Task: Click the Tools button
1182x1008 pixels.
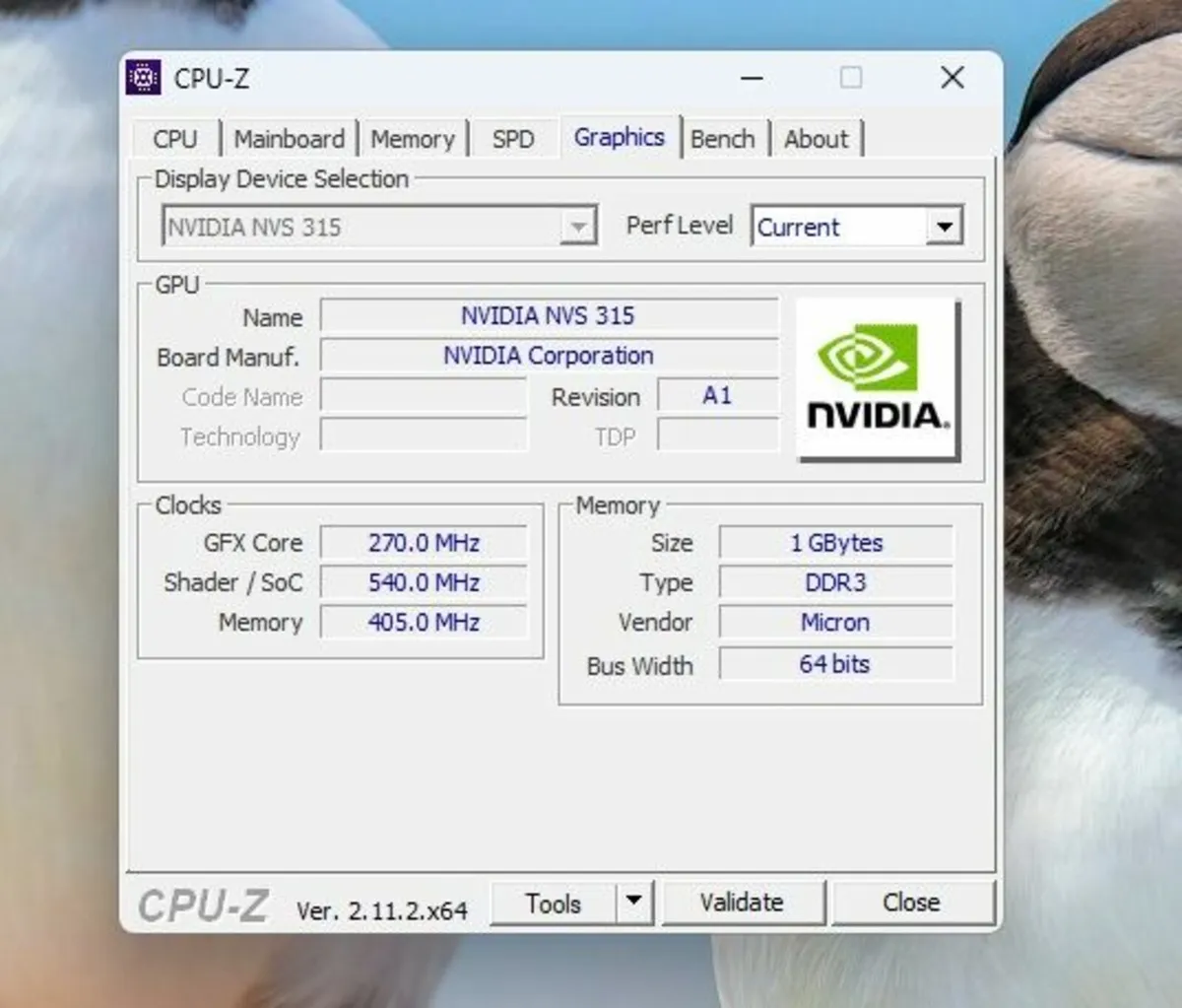Action: [x=554, y=903]
